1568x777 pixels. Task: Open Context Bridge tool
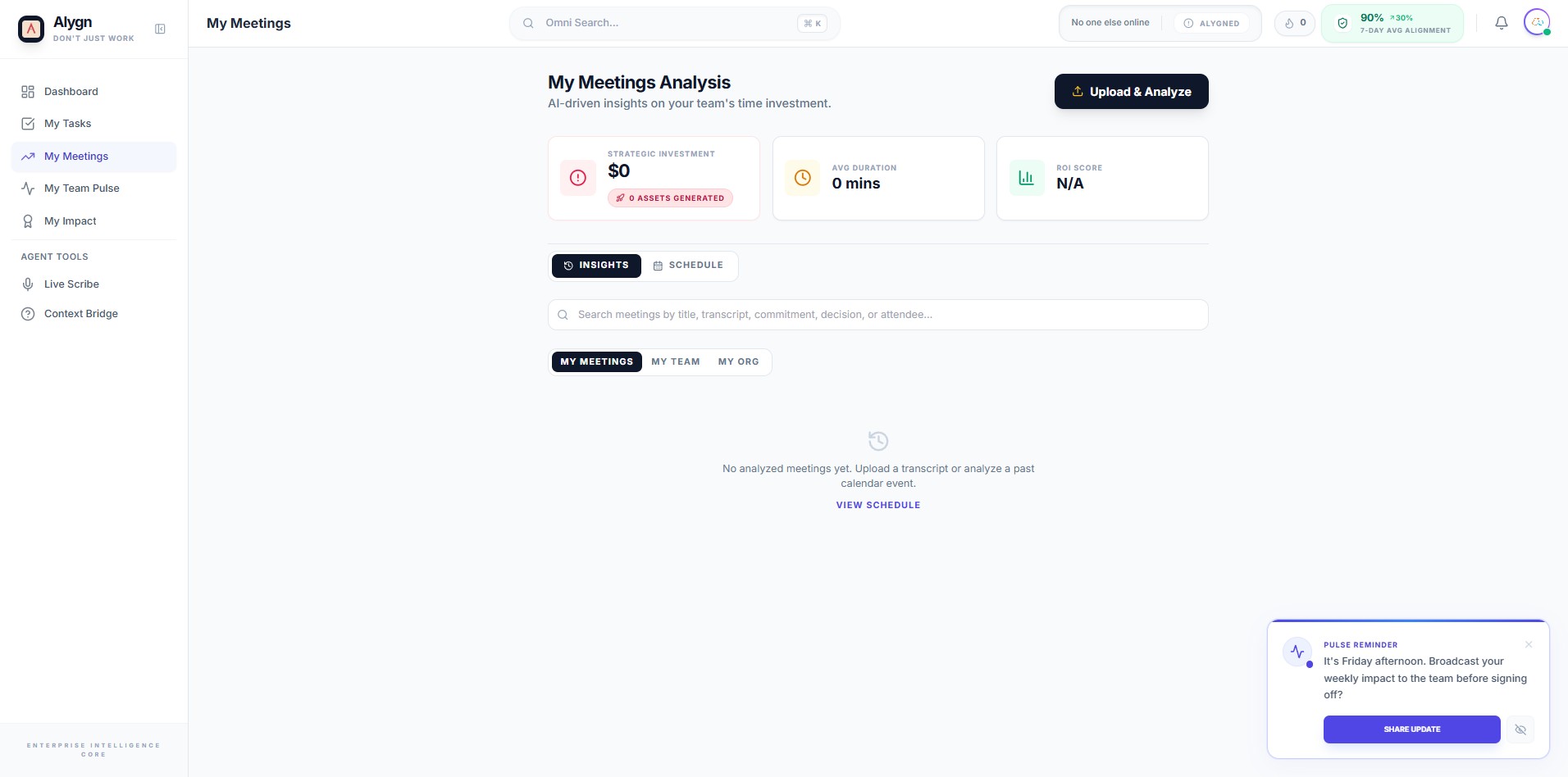click(x=93, y=314)
